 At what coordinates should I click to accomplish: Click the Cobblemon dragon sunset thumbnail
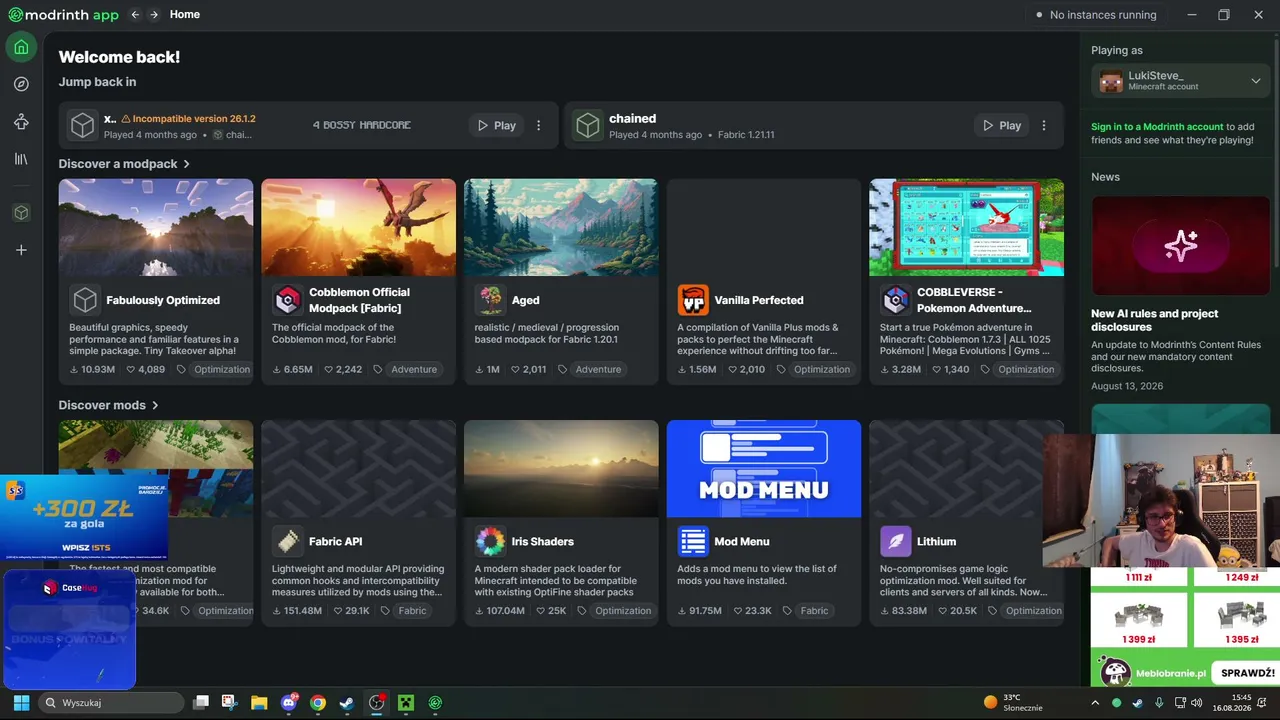click(358, 227)
